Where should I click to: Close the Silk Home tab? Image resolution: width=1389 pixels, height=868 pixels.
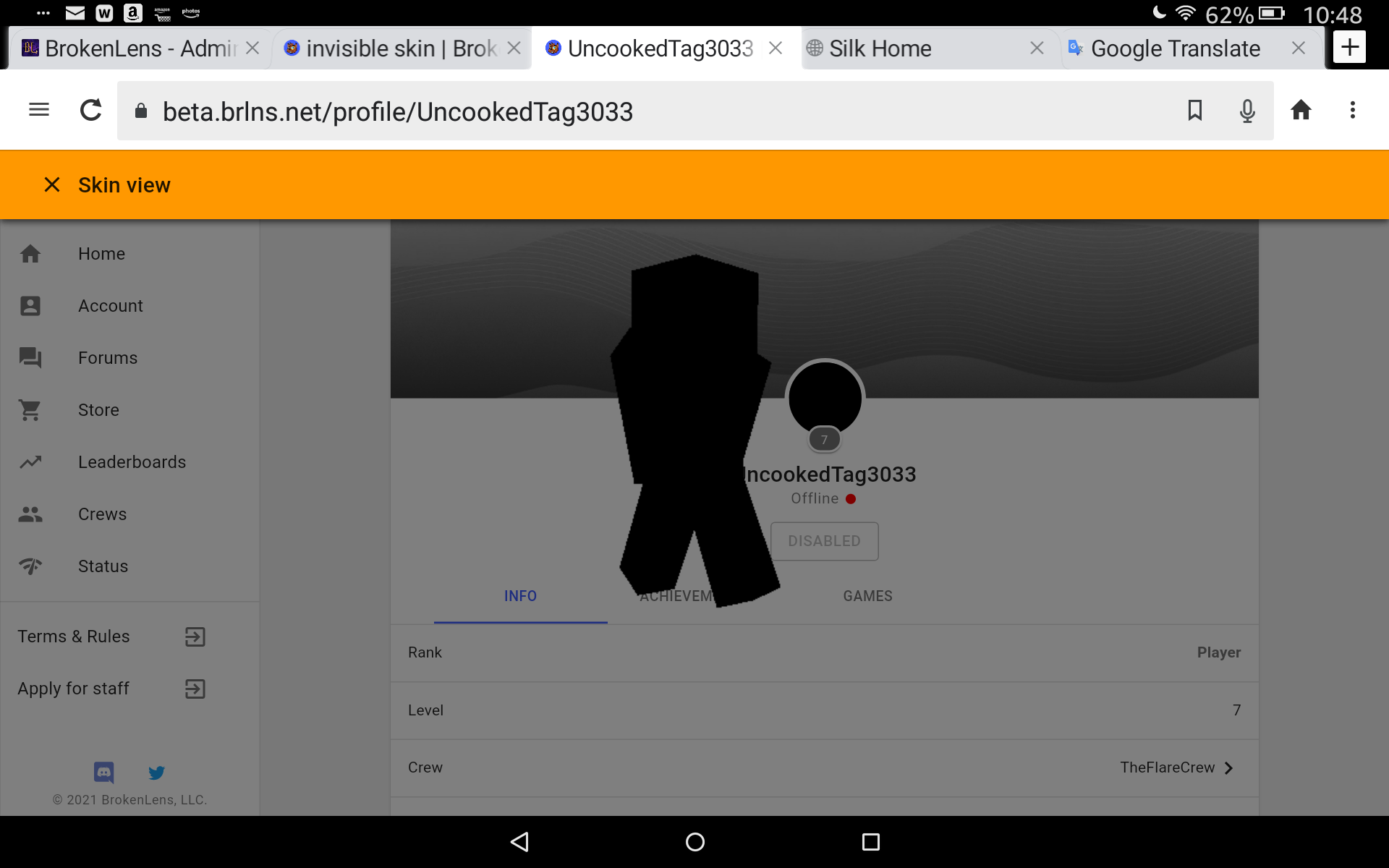coord(1037,48)
